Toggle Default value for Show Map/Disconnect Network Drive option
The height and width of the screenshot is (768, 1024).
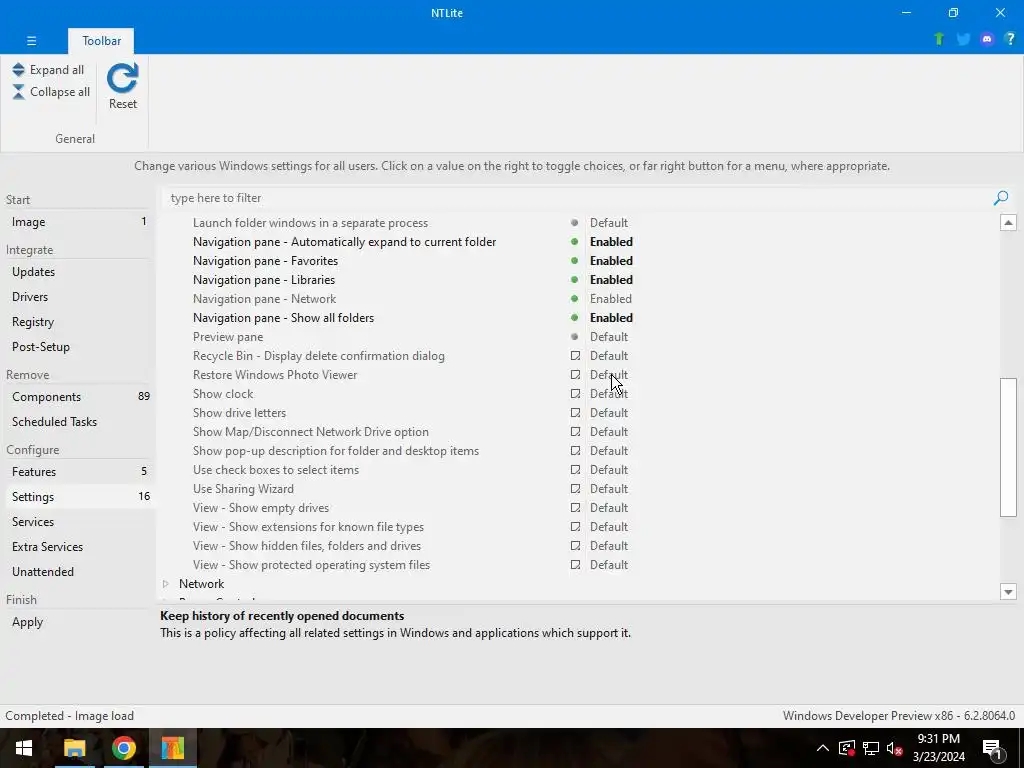pos(609,432)
